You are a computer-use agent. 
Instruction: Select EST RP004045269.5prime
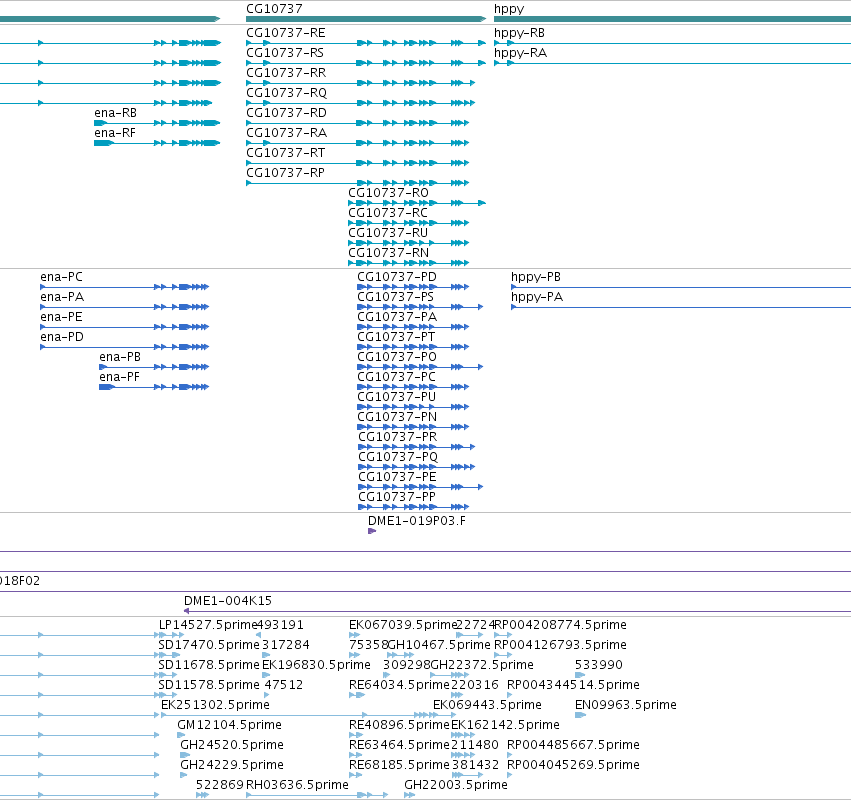point(573,765)
